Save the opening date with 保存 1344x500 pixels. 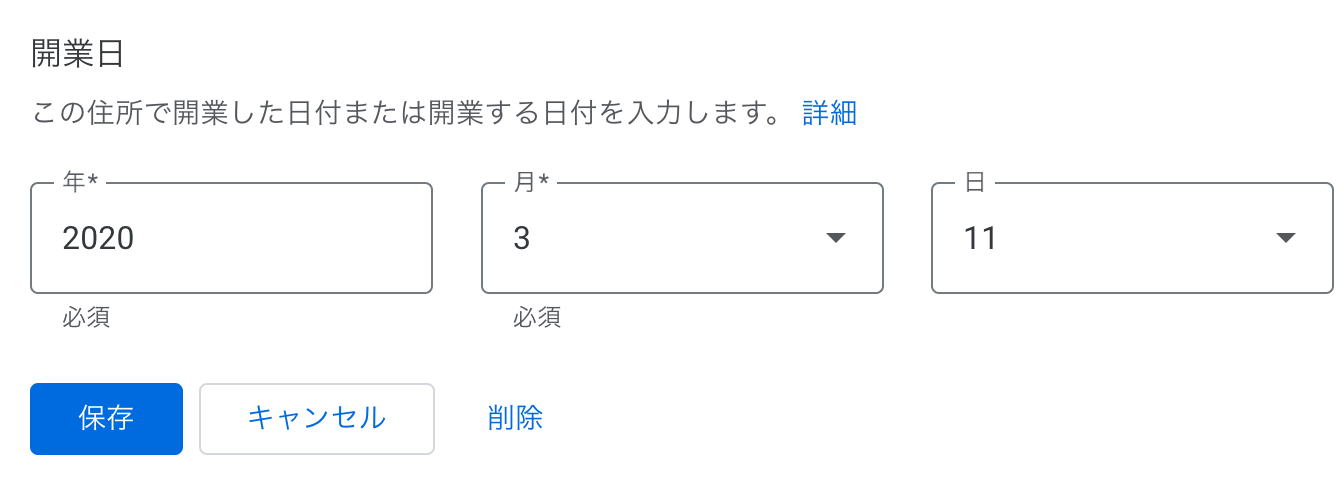pyautogui.click(x=107, y=419)
